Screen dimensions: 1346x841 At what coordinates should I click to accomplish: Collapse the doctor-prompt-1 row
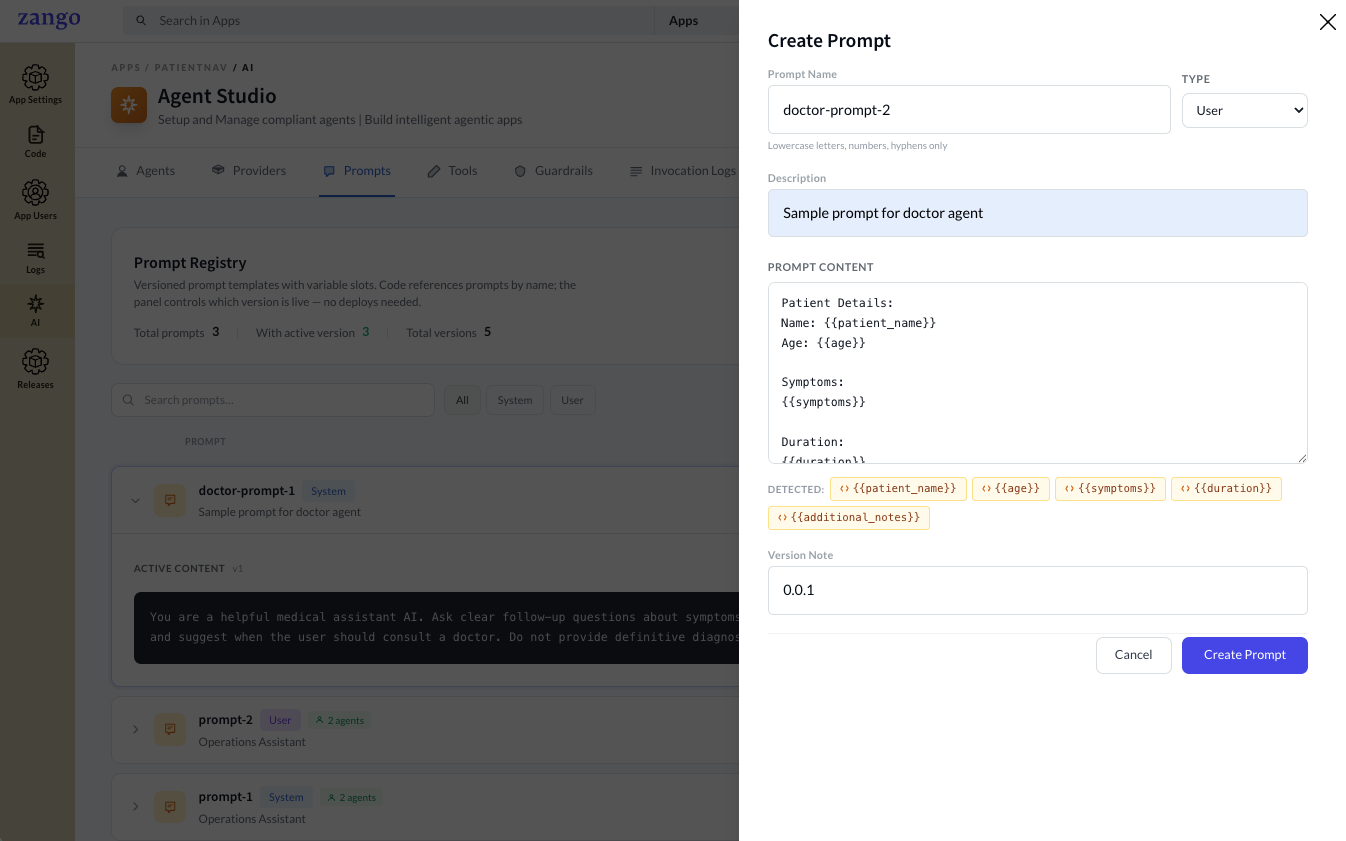tap(136, 501)
